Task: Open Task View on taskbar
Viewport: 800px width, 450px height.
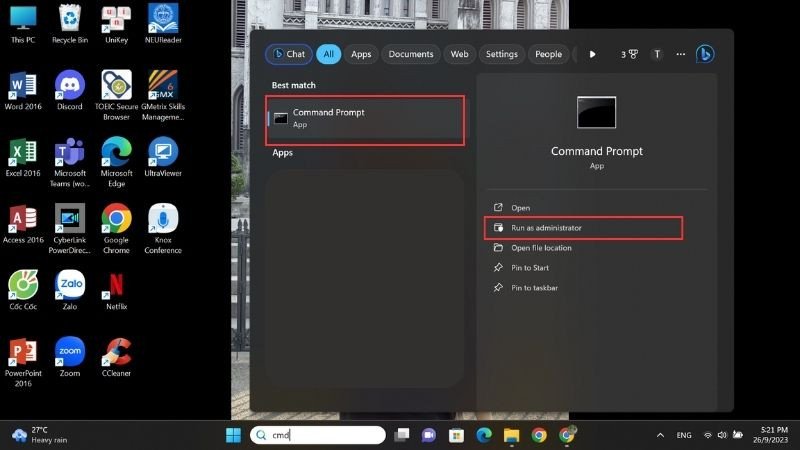Action: point(402,435)
